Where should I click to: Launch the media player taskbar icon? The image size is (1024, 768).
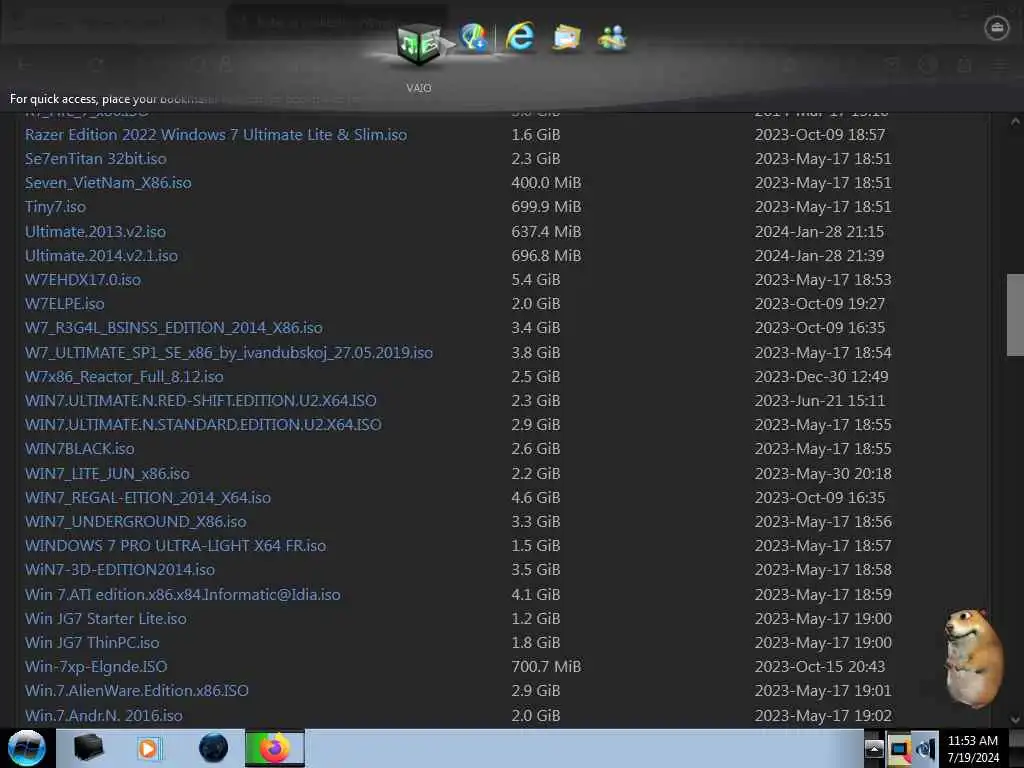click(x=148, y=748)
